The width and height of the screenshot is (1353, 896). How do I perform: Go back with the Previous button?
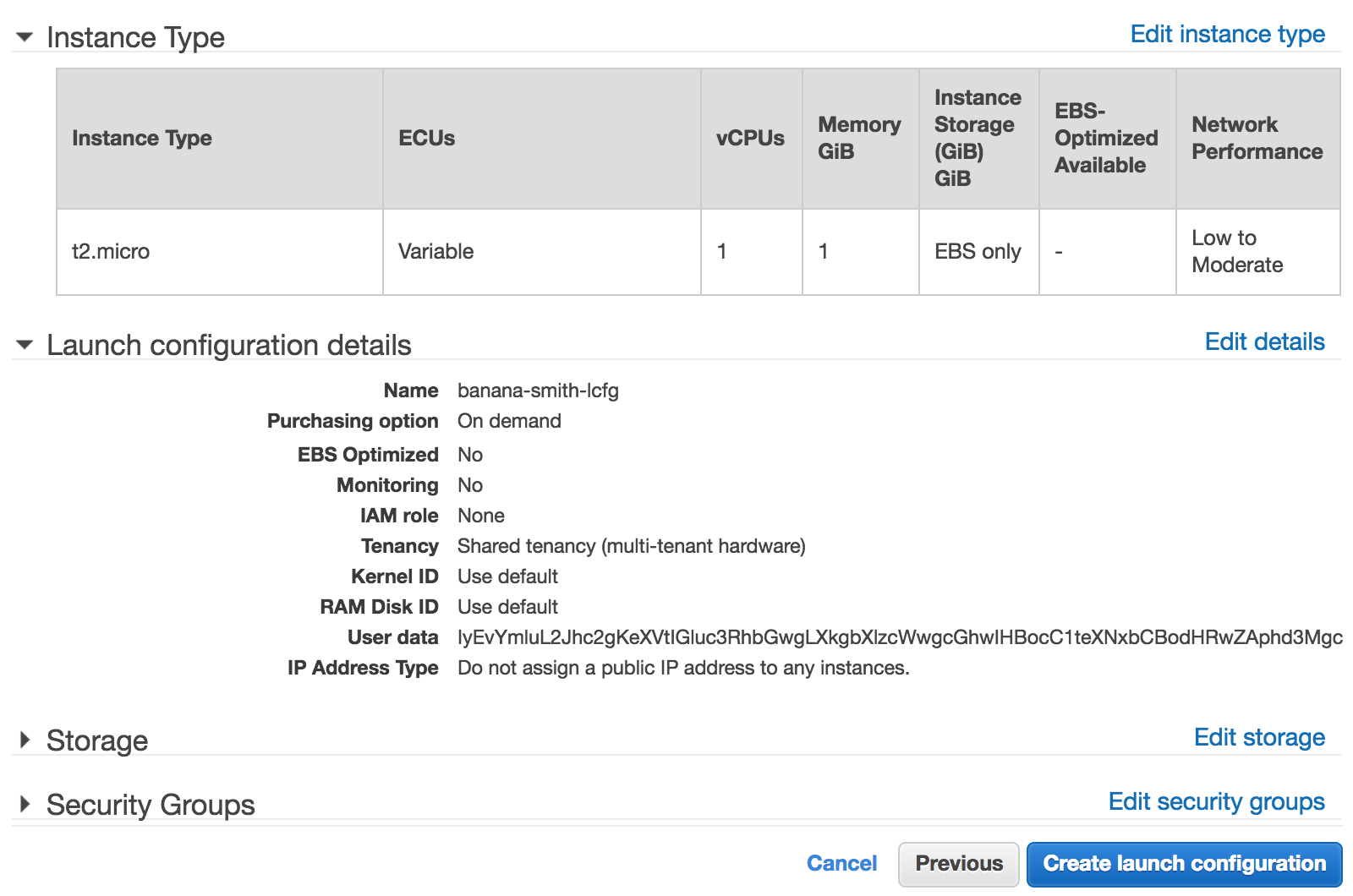[x=959, y=864]
